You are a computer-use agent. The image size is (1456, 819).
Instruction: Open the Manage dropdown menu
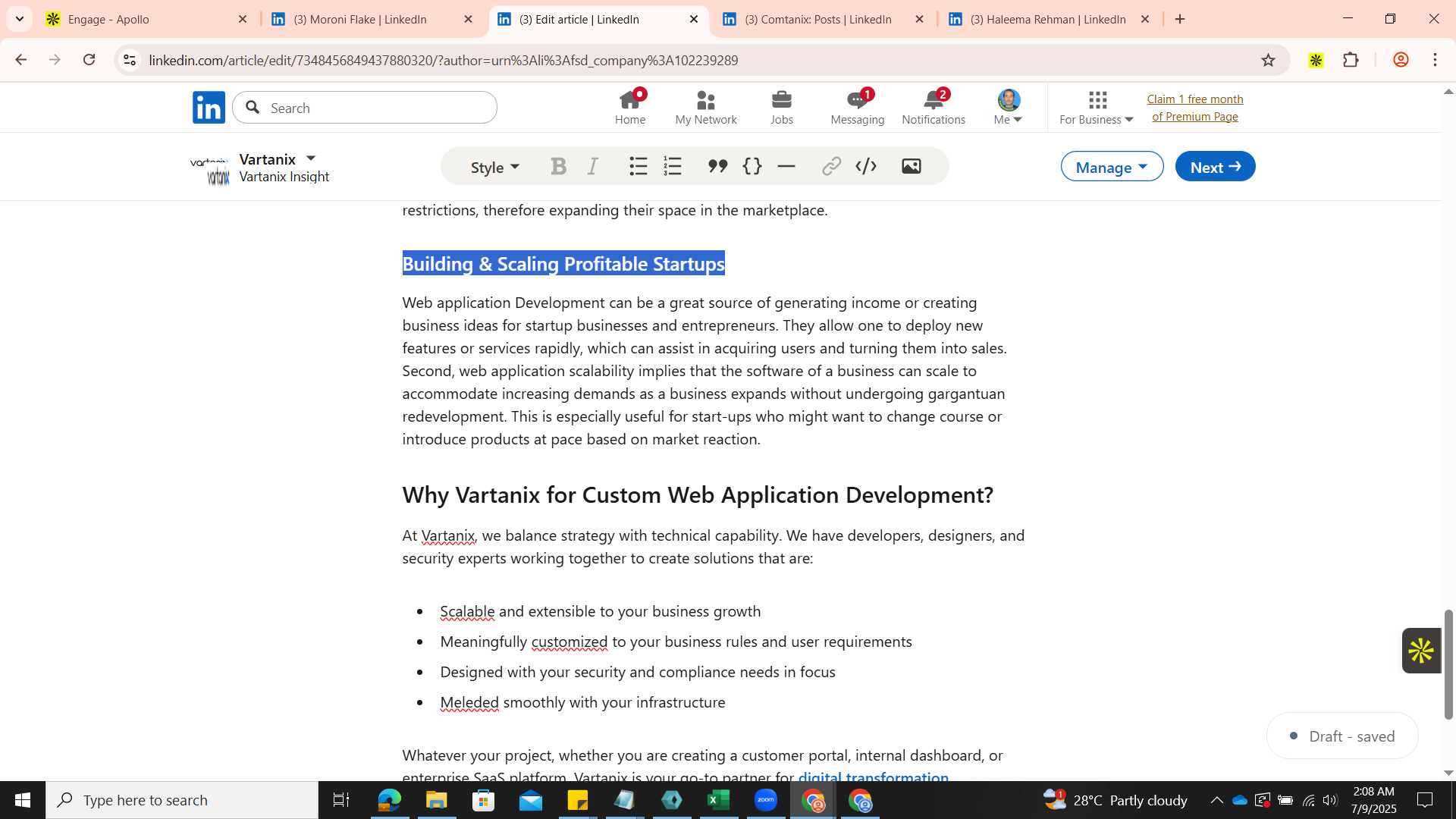coord(1112,167)
